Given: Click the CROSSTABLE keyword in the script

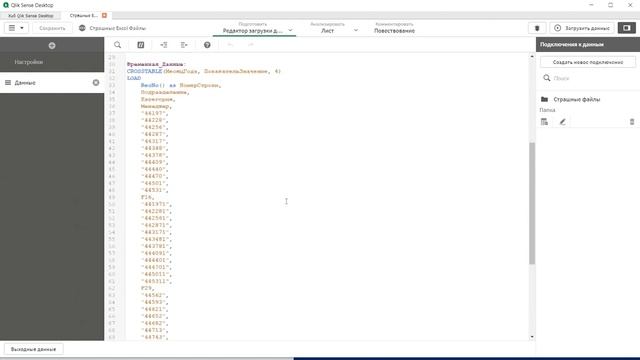Looking at the screenshot, I should pyautogui.click(x=144, y=71).
